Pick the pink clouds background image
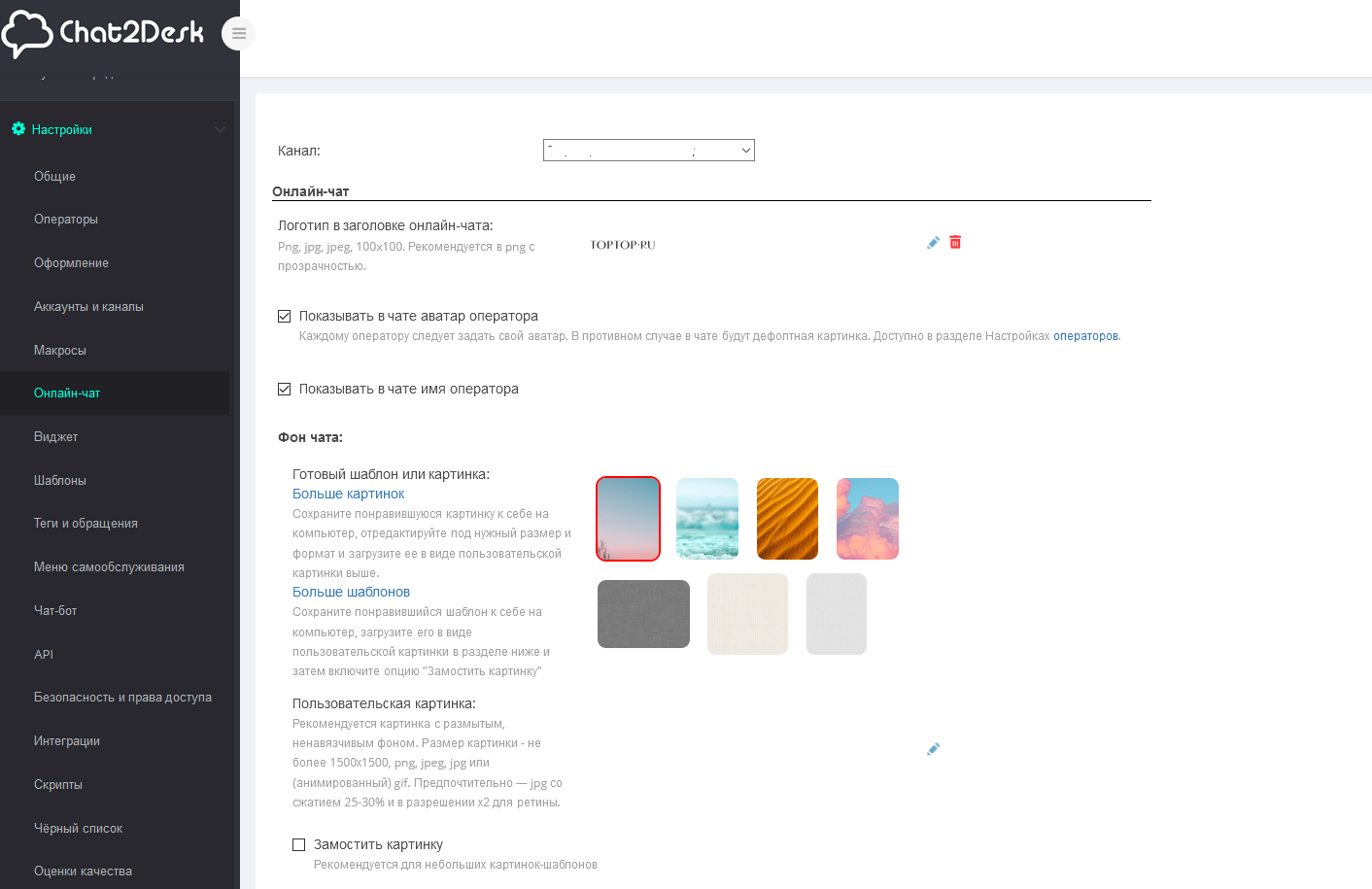This screenshot has height=889, width=1372. coord(868,519)
